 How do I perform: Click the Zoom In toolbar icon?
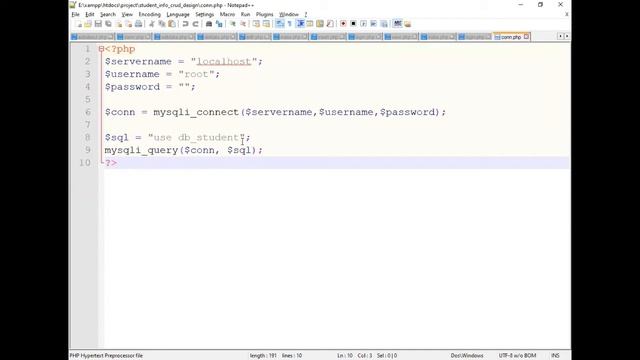coord(233,24)
